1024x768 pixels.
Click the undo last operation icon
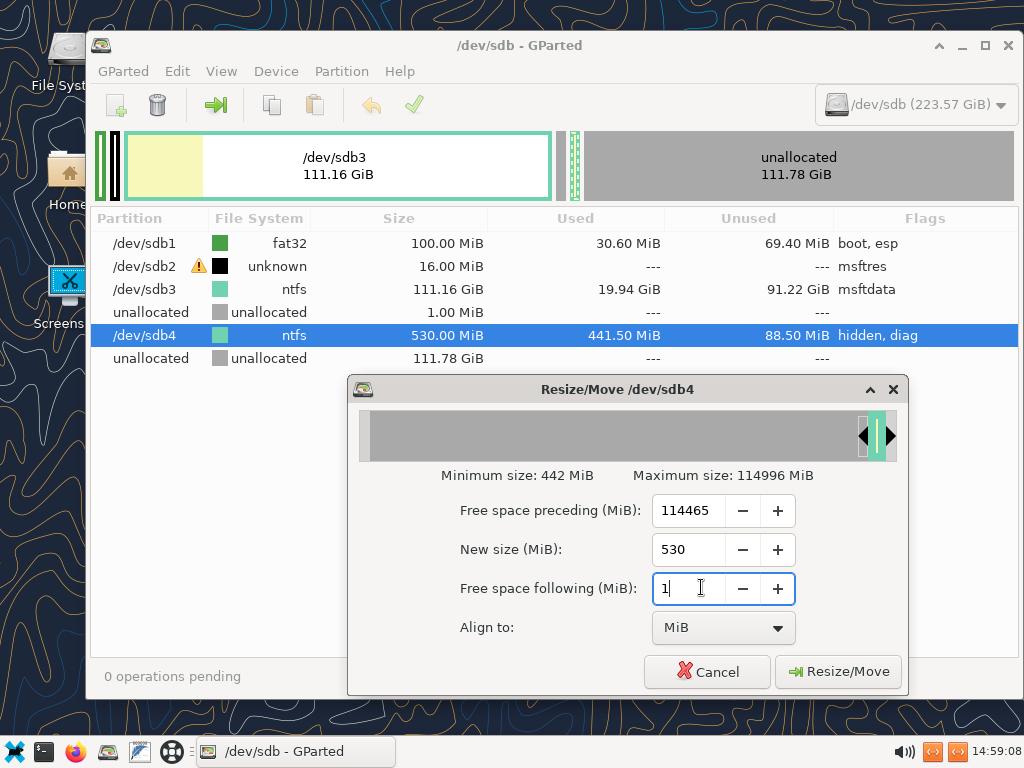(x=371, y=105)
